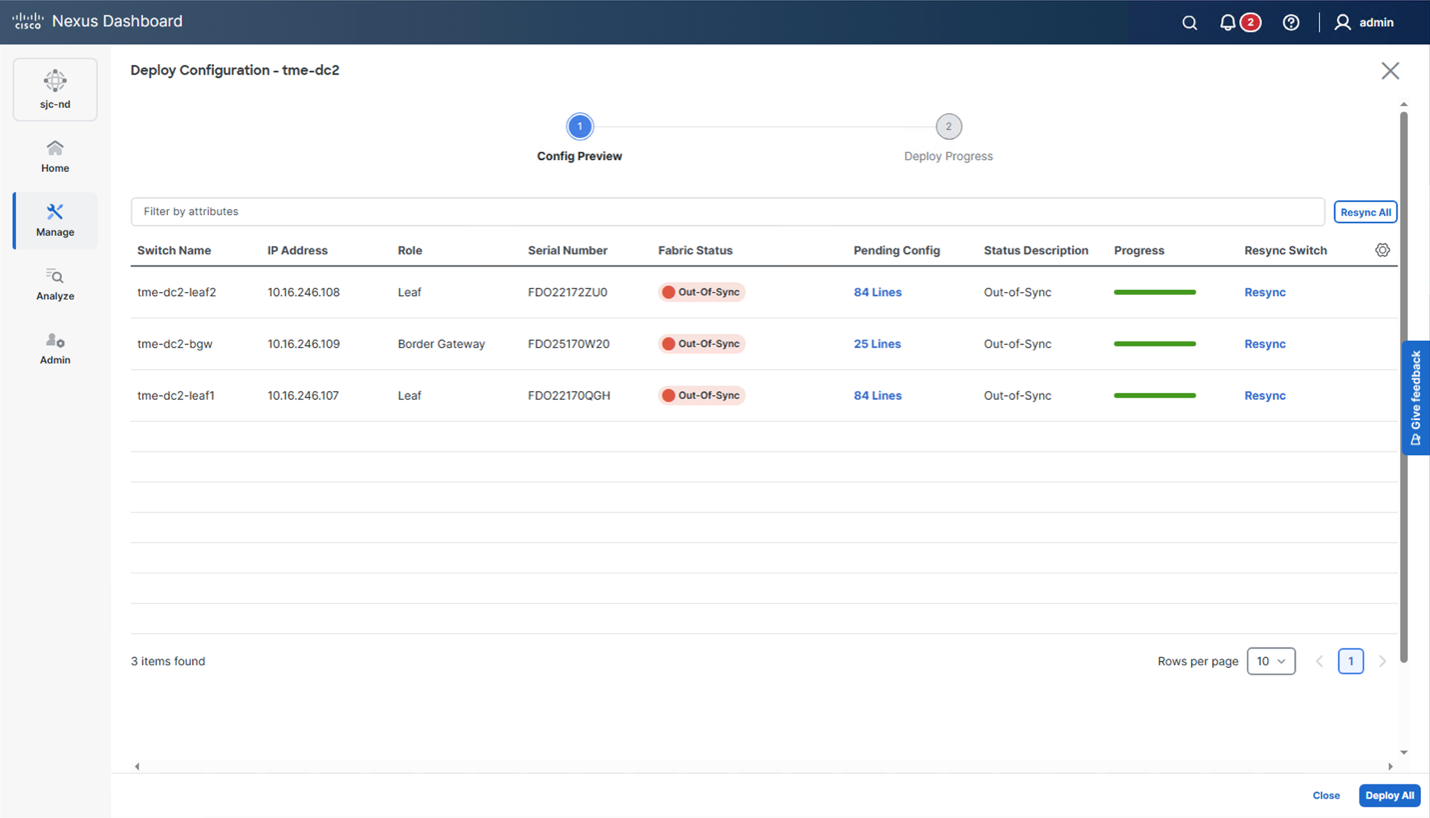Click the Cisco logo in the header
This screenshot has height=818, width=1430.
pyautogui.click(x=27, y=21)
